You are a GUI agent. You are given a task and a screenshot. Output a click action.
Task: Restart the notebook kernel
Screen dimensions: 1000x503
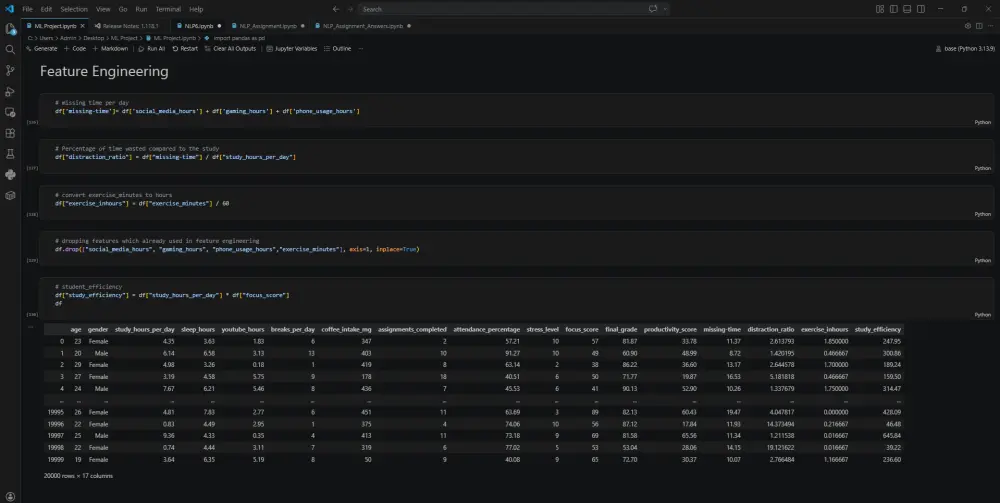tap(185, 48)
